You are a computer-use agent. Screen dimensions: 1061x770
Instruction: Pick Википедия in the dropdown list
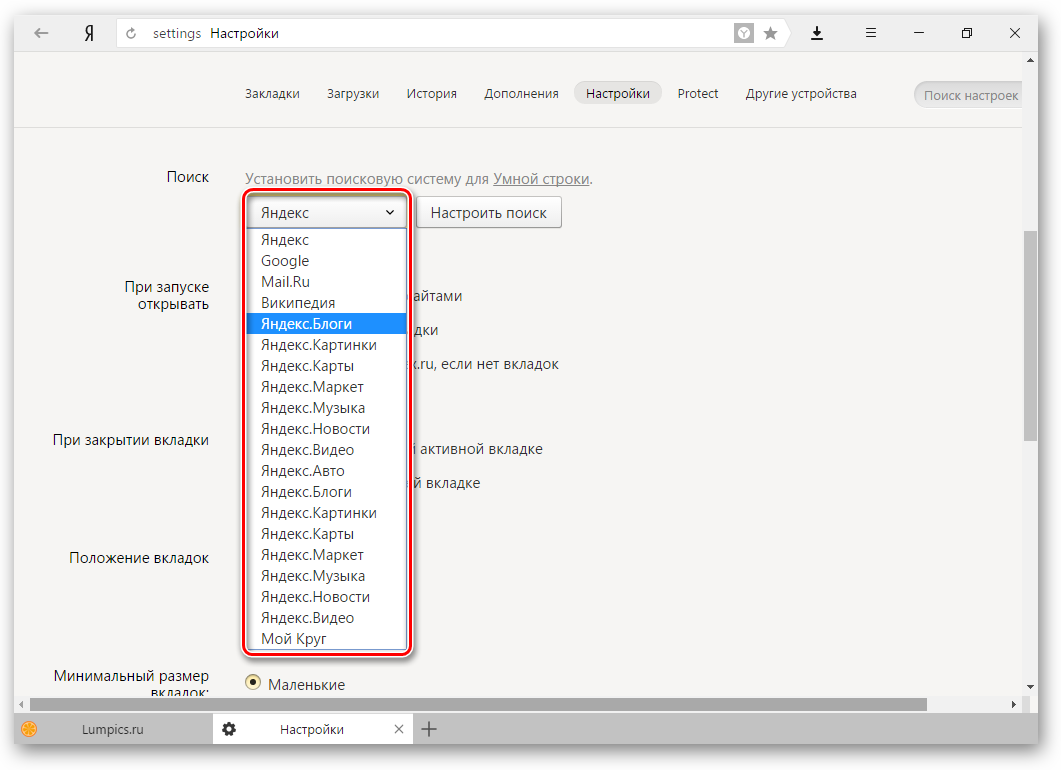(x=298, y=303)
